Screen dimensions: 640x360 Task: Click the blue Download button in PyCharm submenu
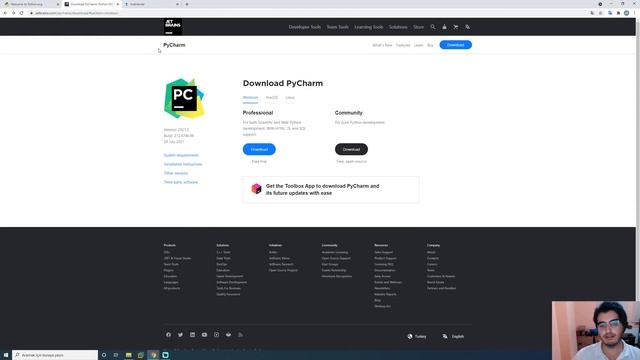[x=456, y=45]
